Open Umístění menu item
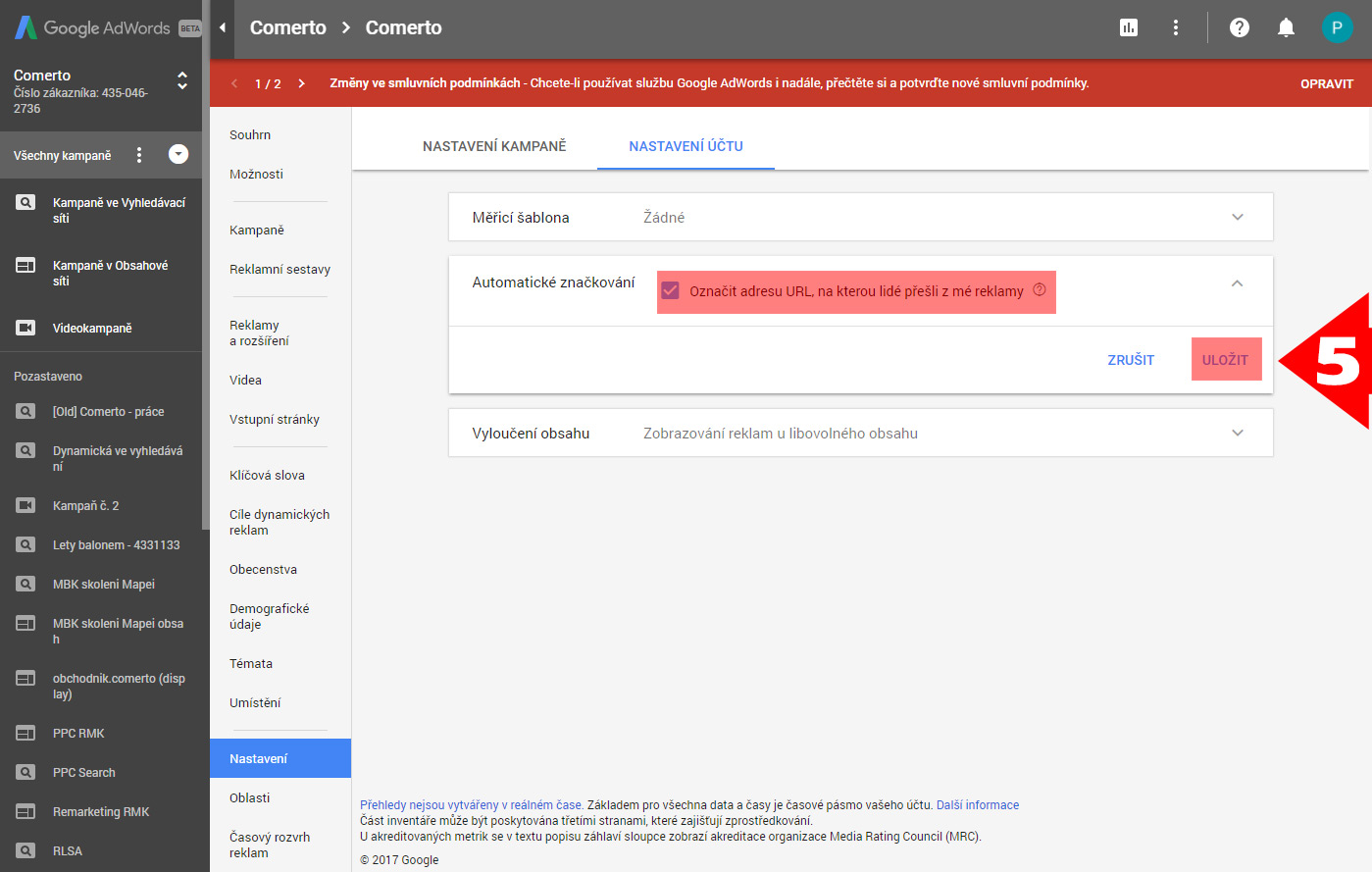 click(x=255, y=702)
